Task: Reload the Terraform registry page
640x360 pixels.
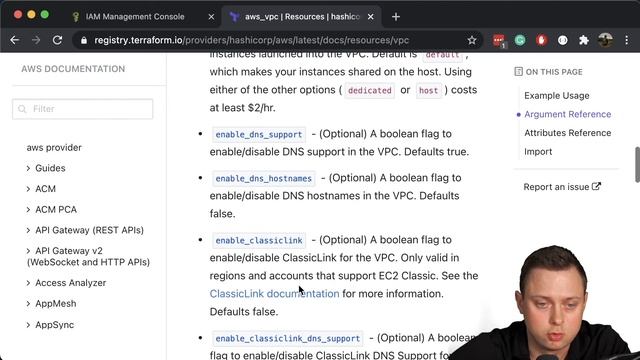Action: 58,40
